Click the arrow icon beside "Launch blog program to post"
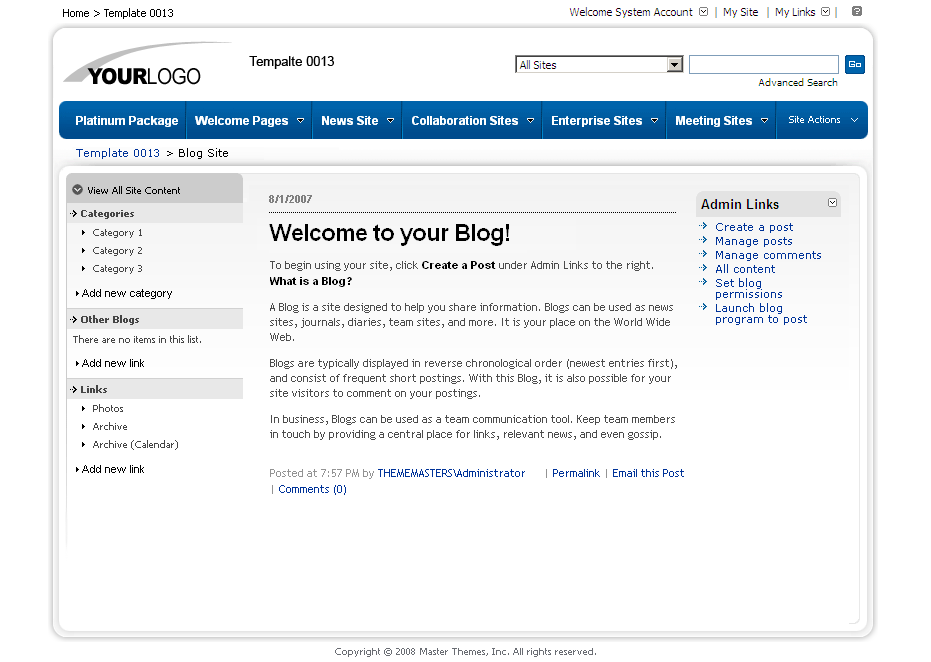The height and width of the screenshot is (662, 931). pos(704,307)
